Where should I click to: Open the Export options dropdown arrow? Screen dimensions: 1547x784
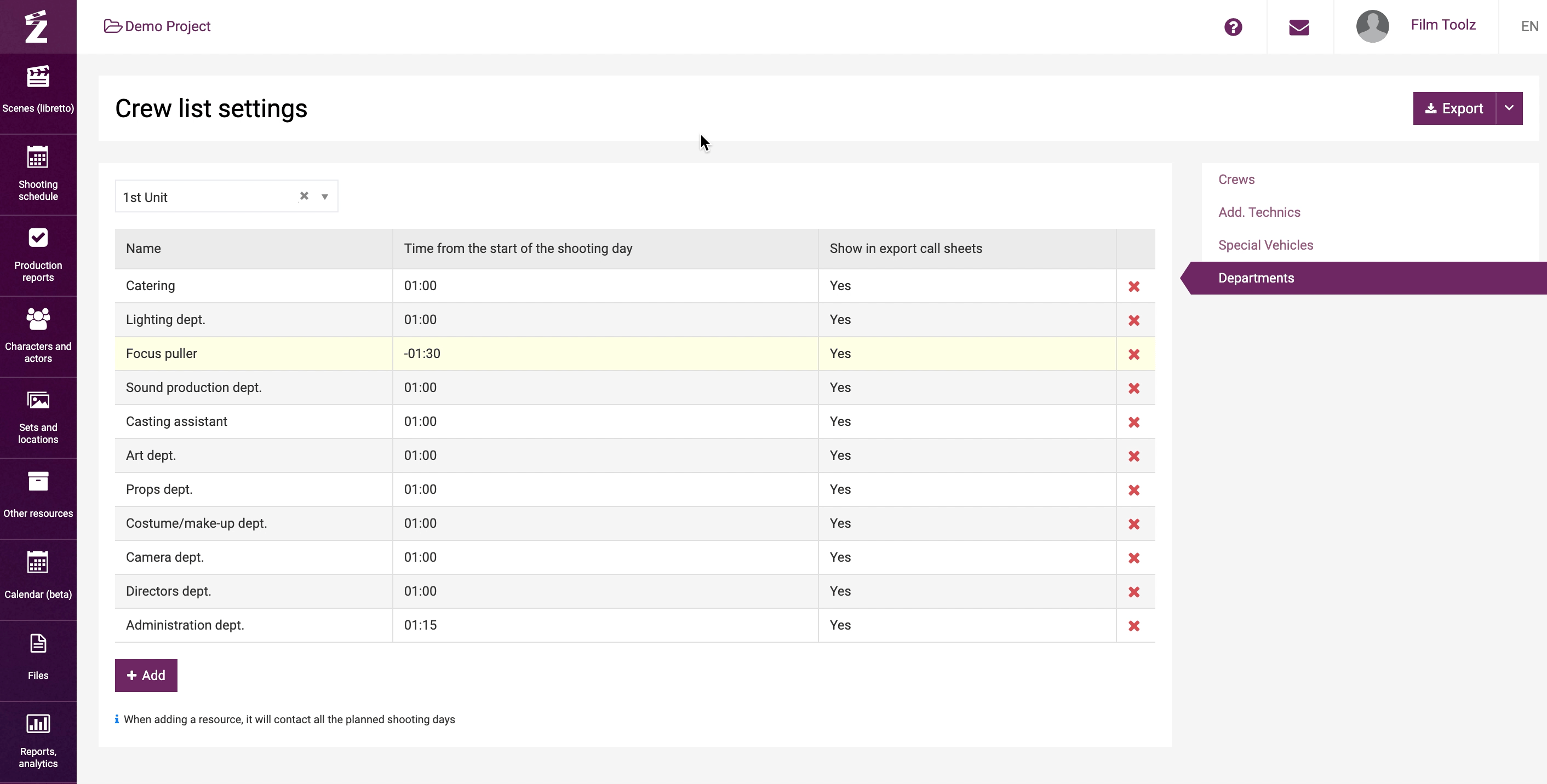[x=1509, y=108]
